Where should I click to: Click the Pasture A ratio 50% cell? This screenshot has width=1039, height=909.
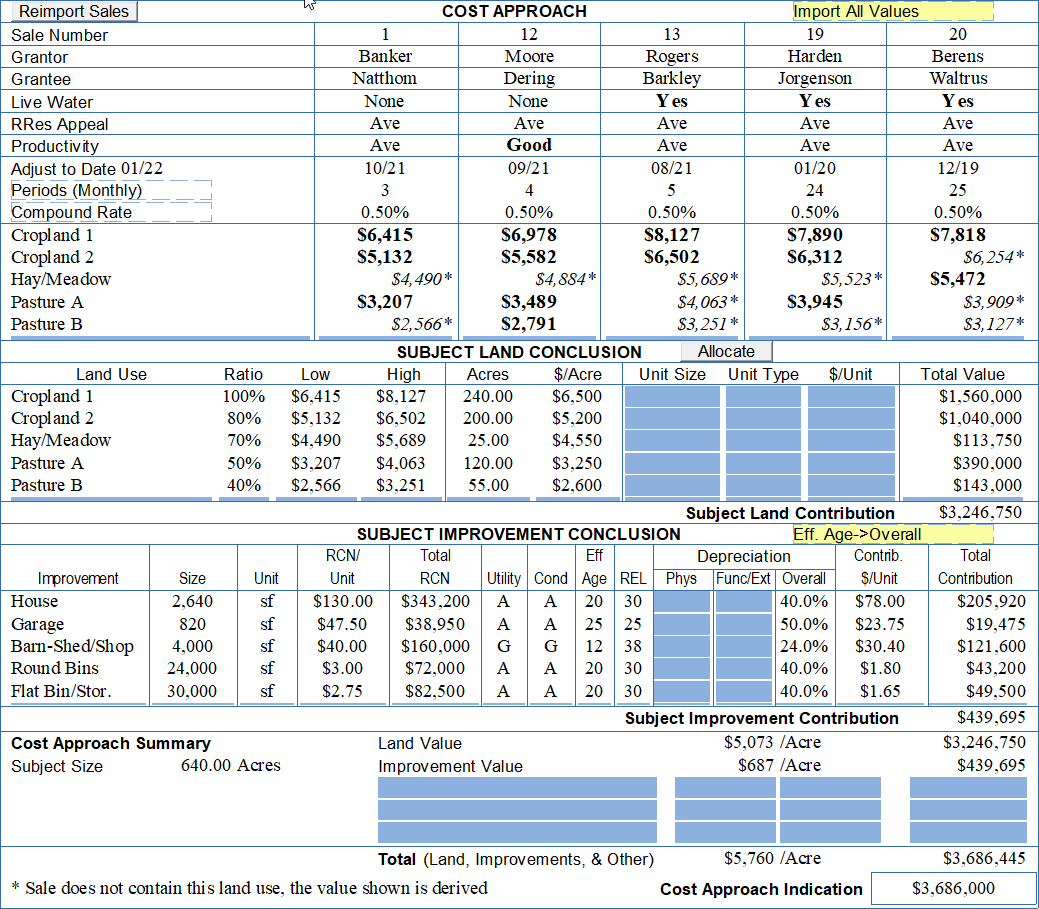point(244,464)
